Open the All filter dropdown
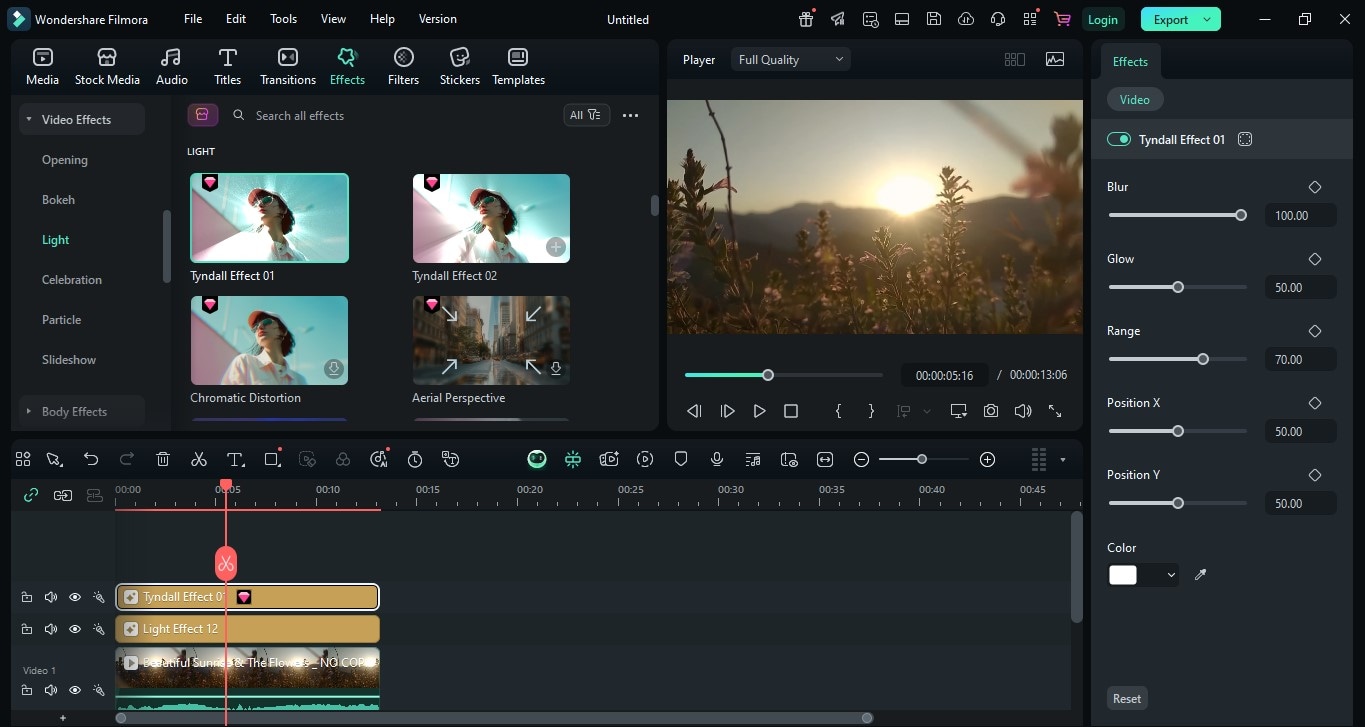The width and height of the screenshot is (1365, 727). (586, 115)
